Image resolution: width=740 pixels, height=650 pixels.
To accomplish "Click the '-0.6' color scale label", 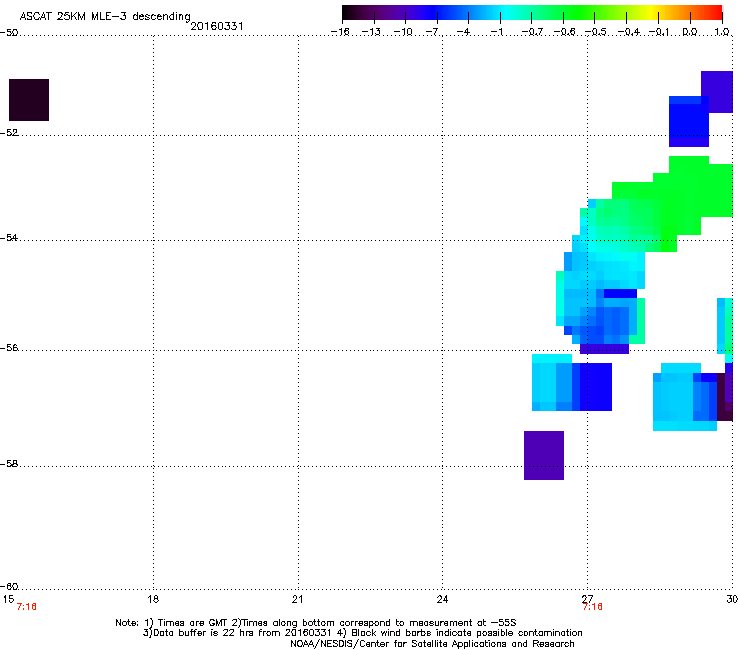I will pos(564,32).
